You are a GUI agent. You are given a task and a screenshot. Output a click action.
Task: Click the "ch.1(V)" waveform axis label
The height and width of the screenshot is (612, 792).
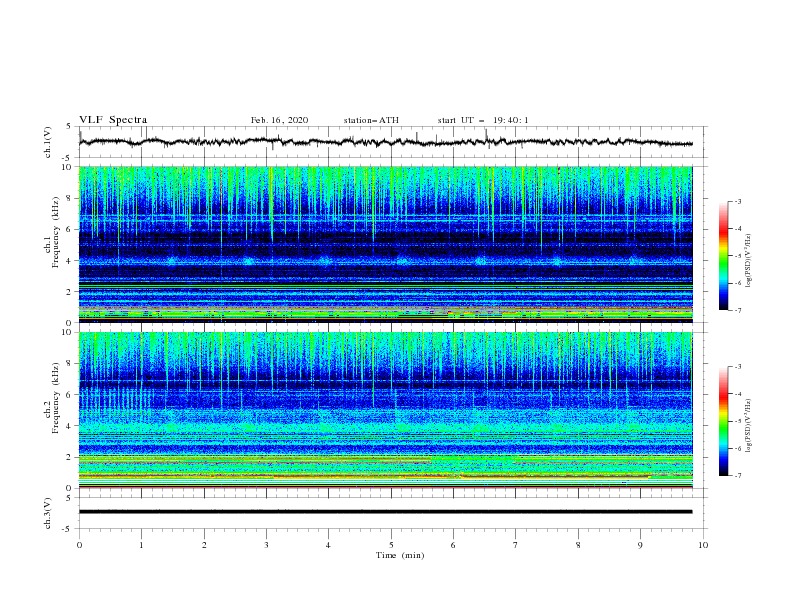pyautogui.click(x=48, y=142)
